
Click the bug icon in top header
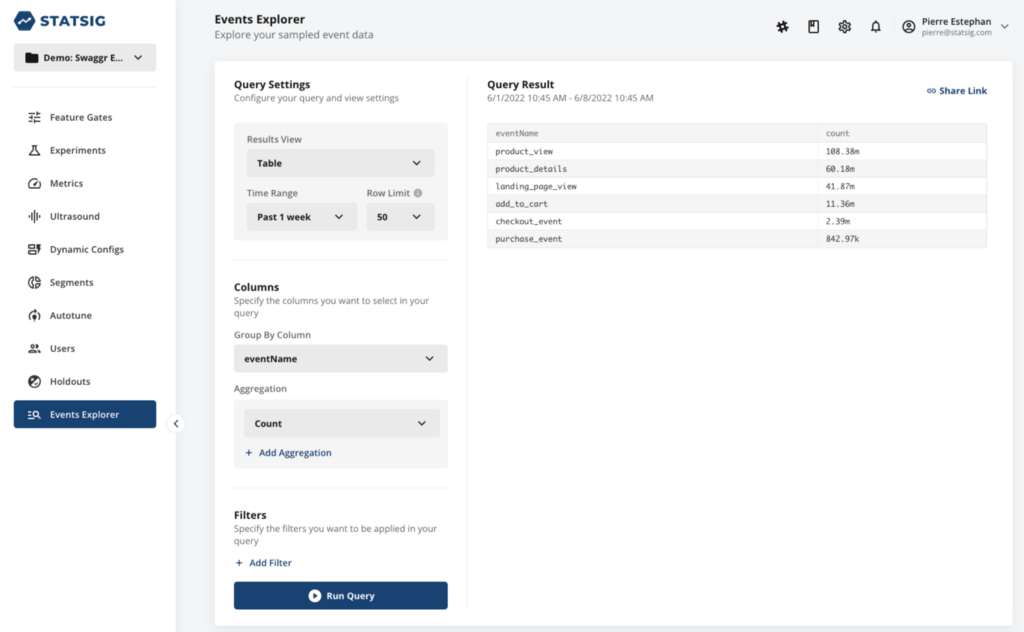click(x=782, y=27)
